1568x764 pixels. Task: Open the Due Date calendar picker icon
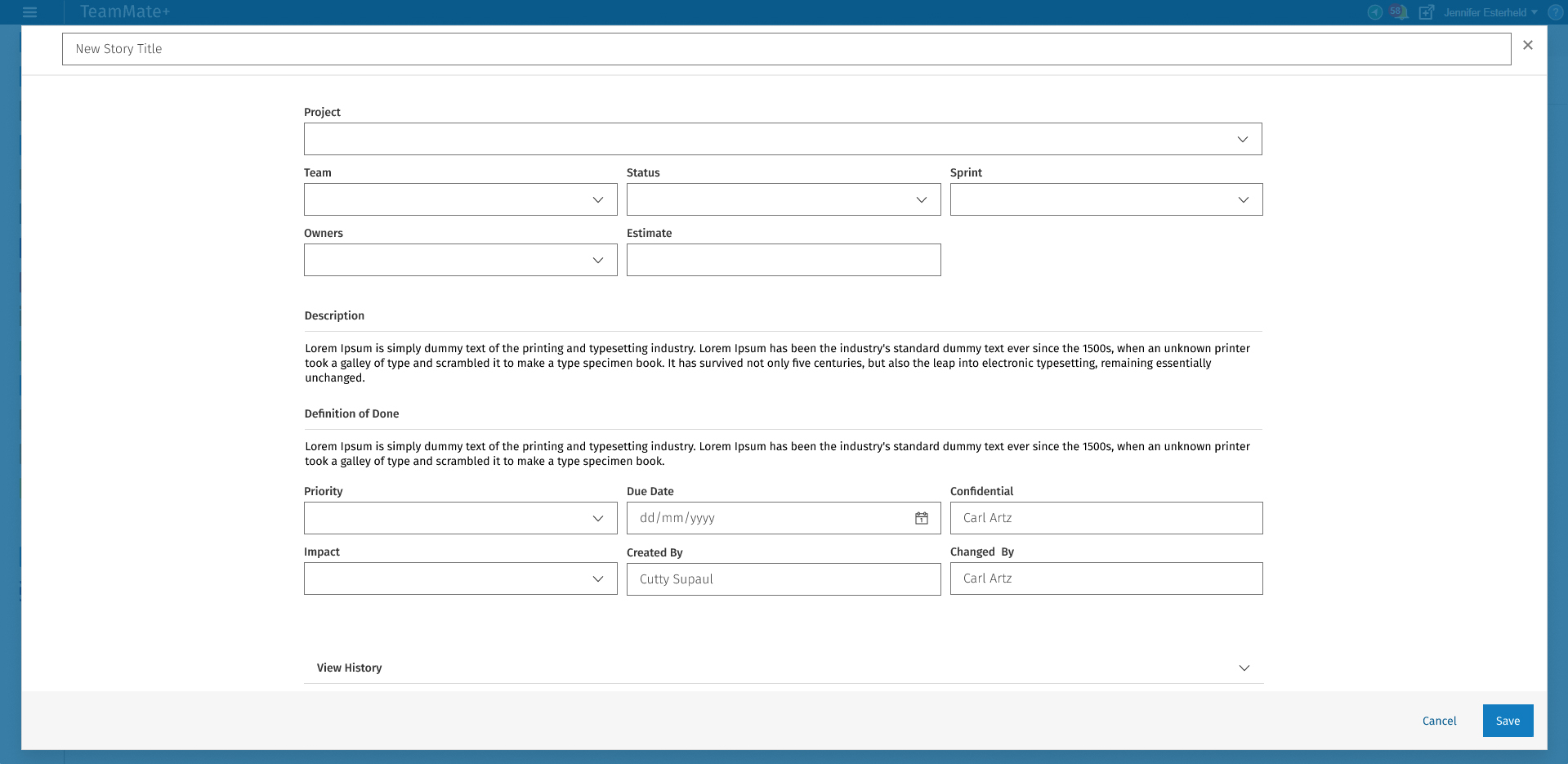pyautogui.click(x=922, y=518)
